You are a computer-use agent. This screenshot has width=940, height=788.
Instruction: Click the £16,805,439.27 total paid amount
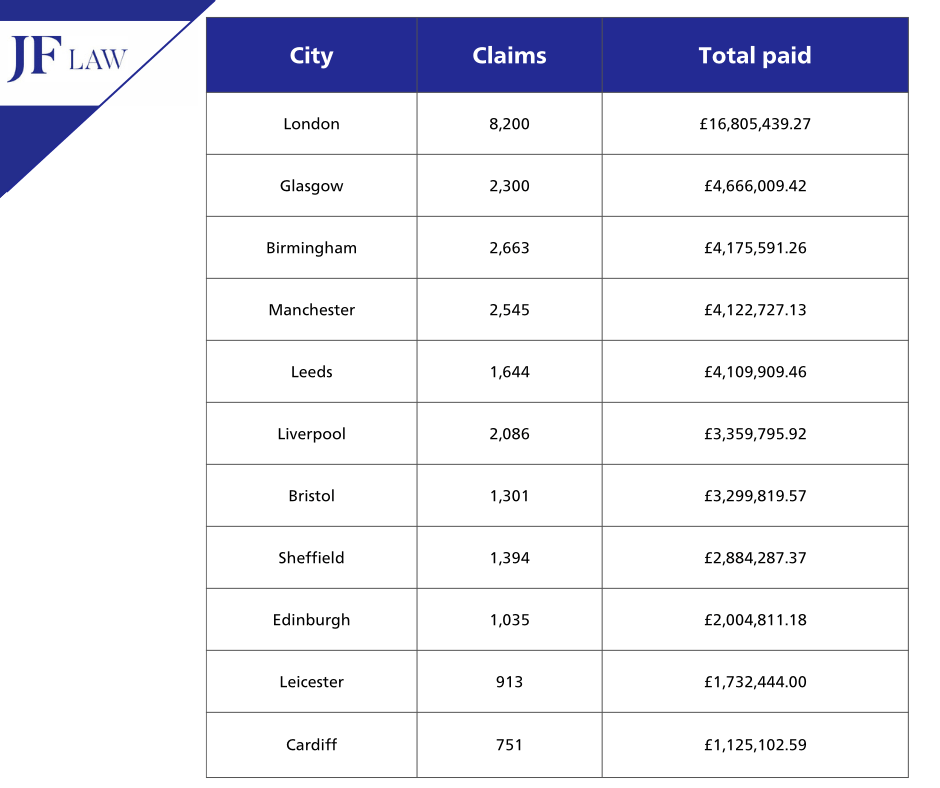(x=755, y=124)
